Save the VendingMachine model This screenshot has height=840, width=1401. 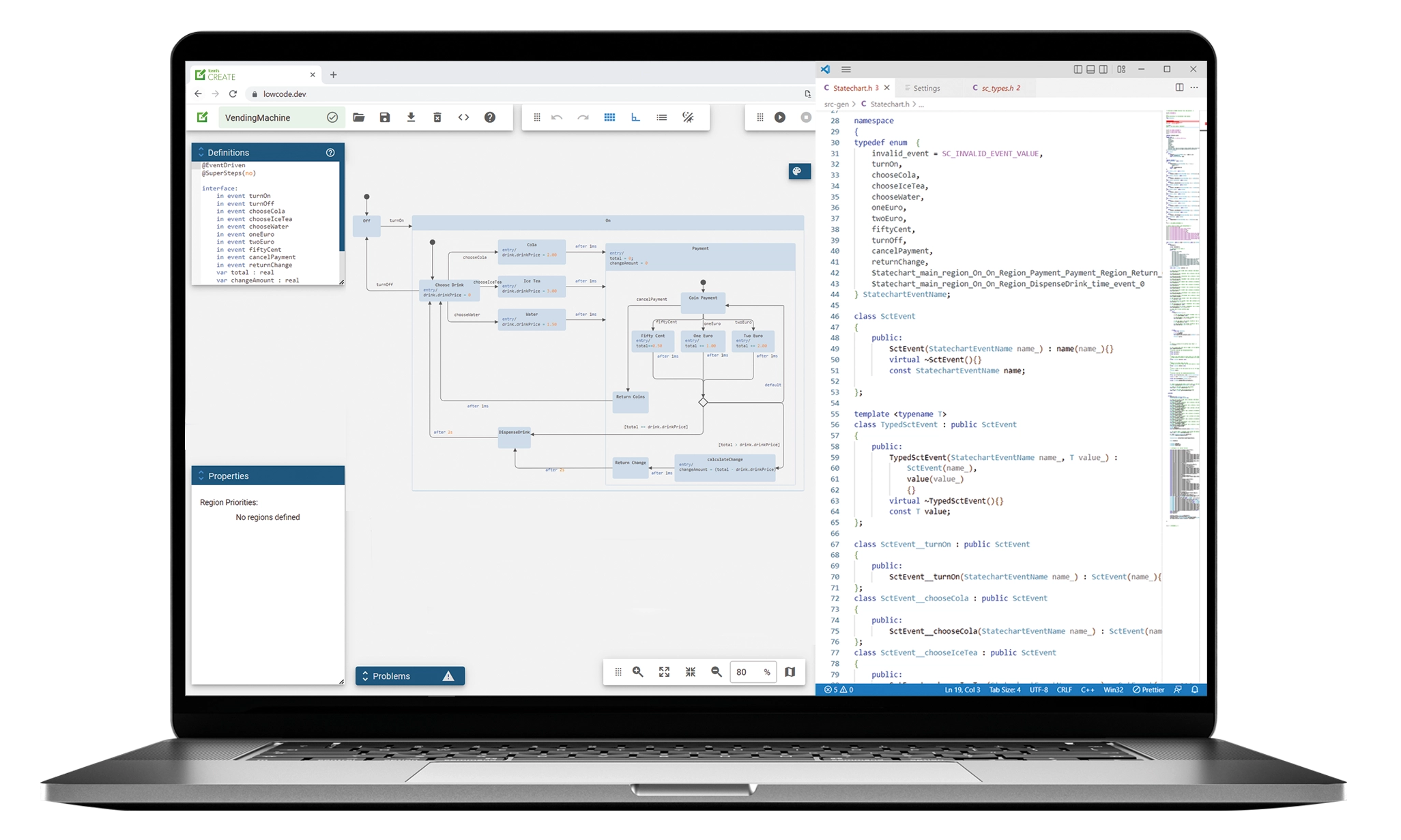[x=385, y=117]
